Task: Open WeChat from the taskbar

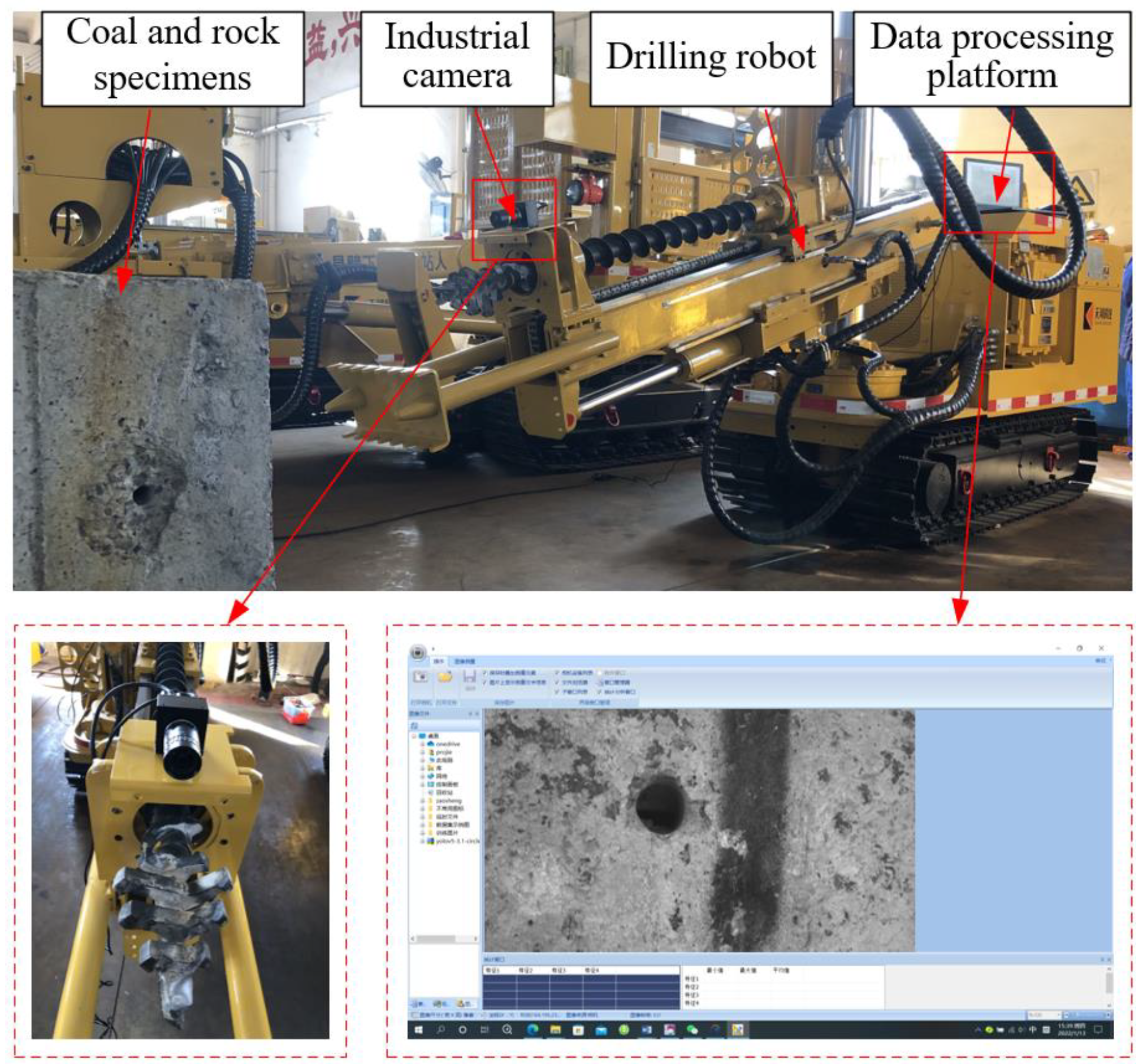Action: pos(692,1030)
